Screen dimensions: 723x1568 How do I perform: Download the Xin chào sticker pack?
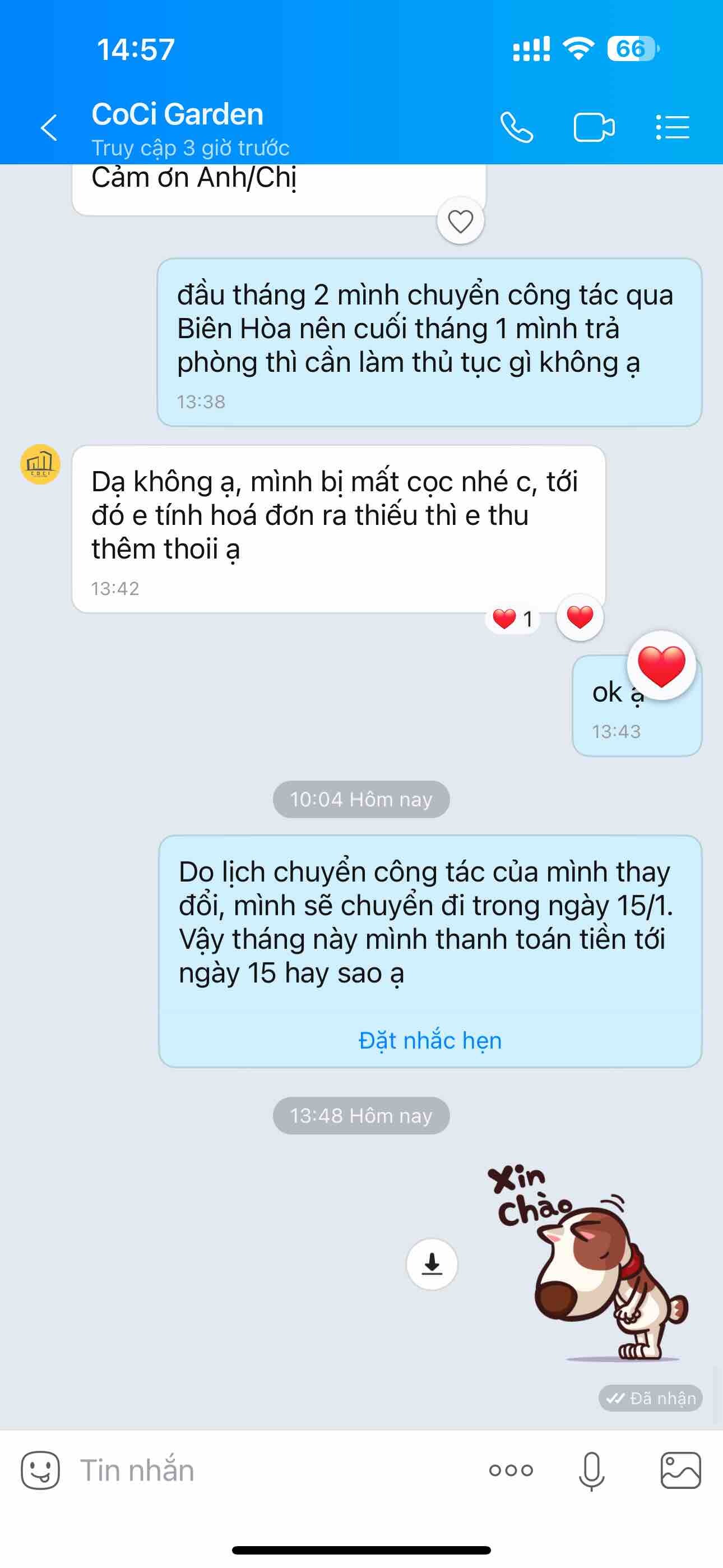click(432, 1264)
